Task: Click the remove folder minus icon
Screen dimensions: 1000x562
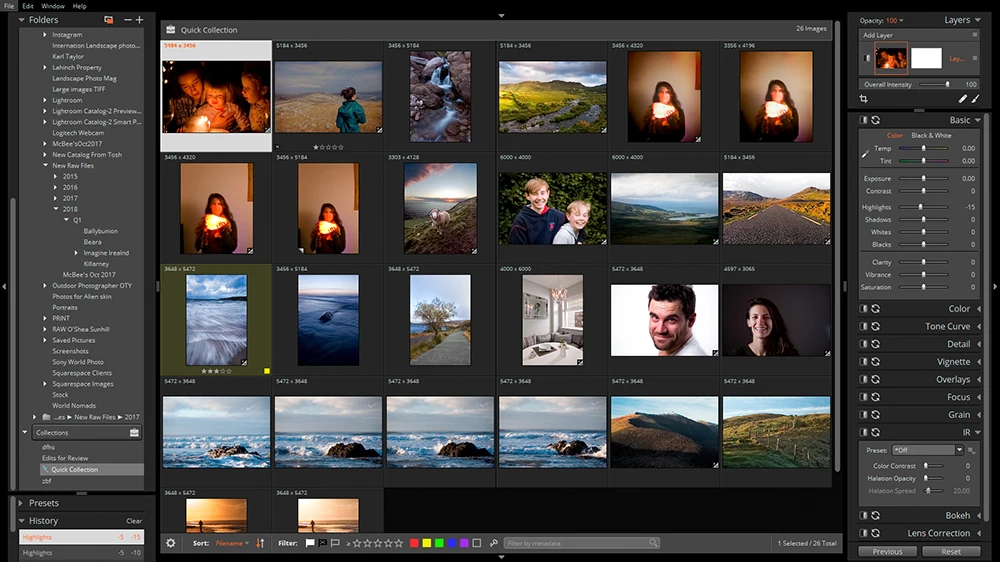Action: pos(128,20)
